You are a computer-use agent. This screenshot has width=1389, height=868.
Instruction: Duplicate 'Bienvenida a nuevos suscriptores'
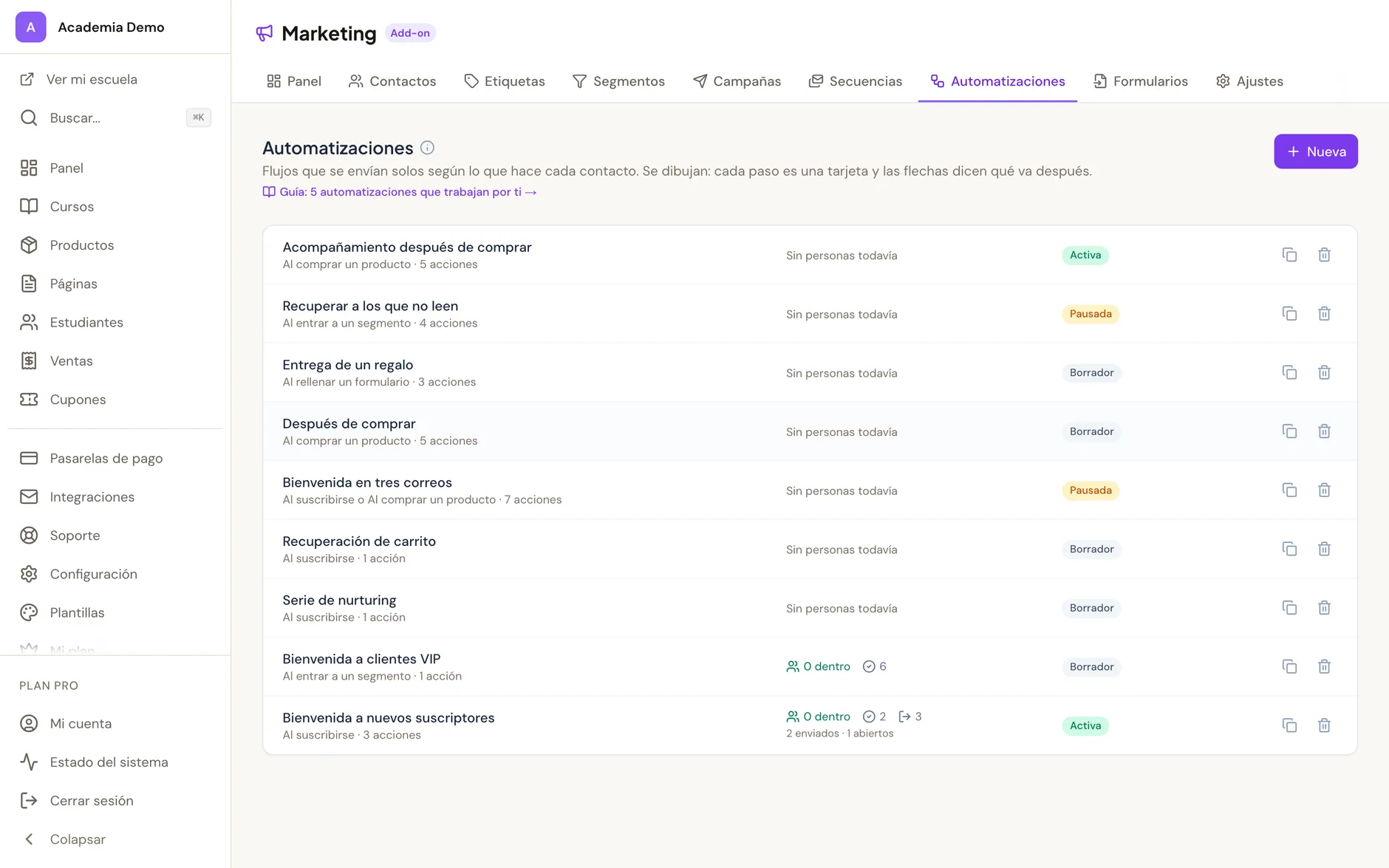click(1289, 725)
